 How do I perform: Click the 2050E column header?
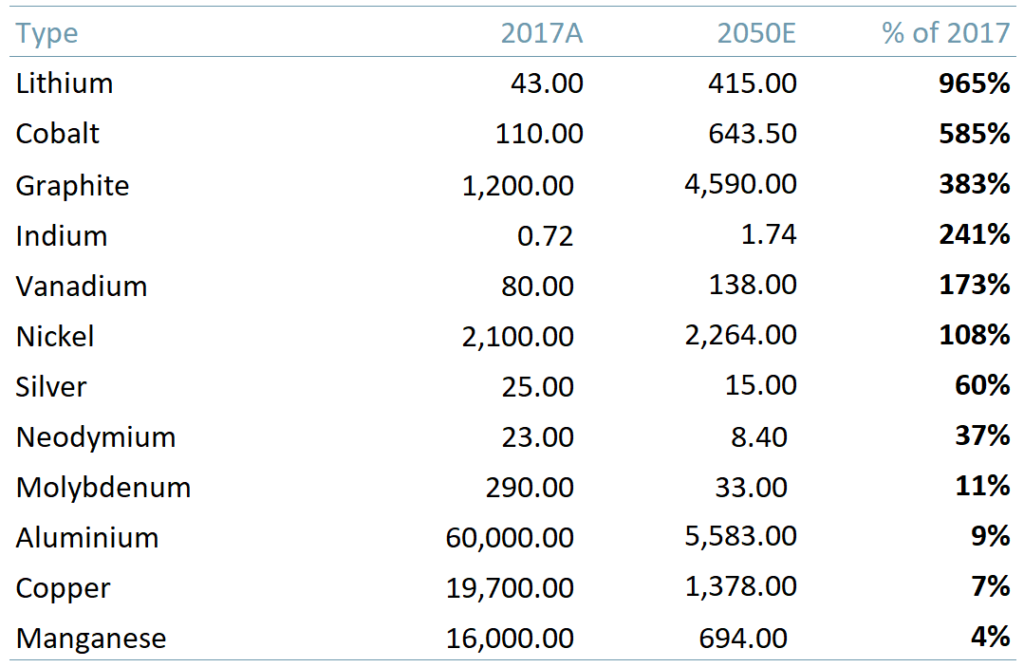pyautogui.click(x=756, y=33)
